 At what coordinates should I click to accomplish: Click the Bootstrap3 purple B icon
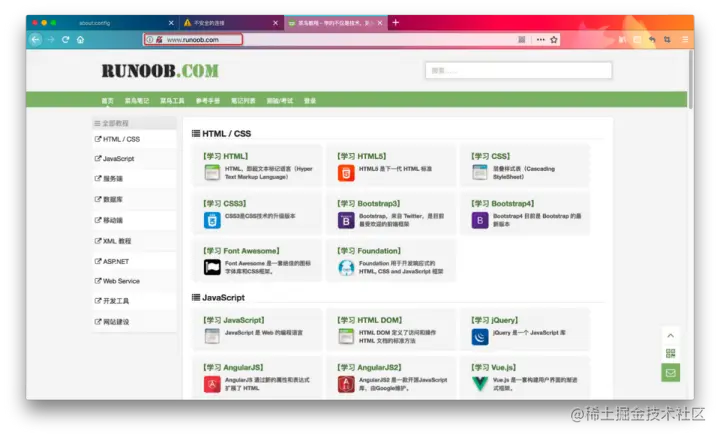[x=346, y=220]
